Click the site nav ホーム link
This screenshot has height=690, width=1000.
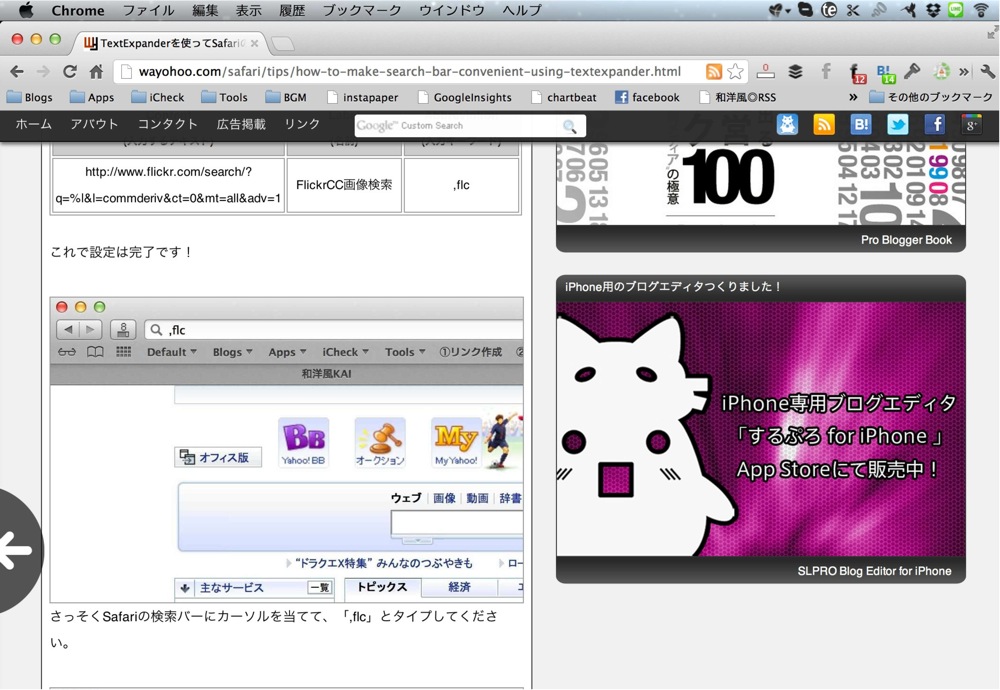(x=33, y=124)
